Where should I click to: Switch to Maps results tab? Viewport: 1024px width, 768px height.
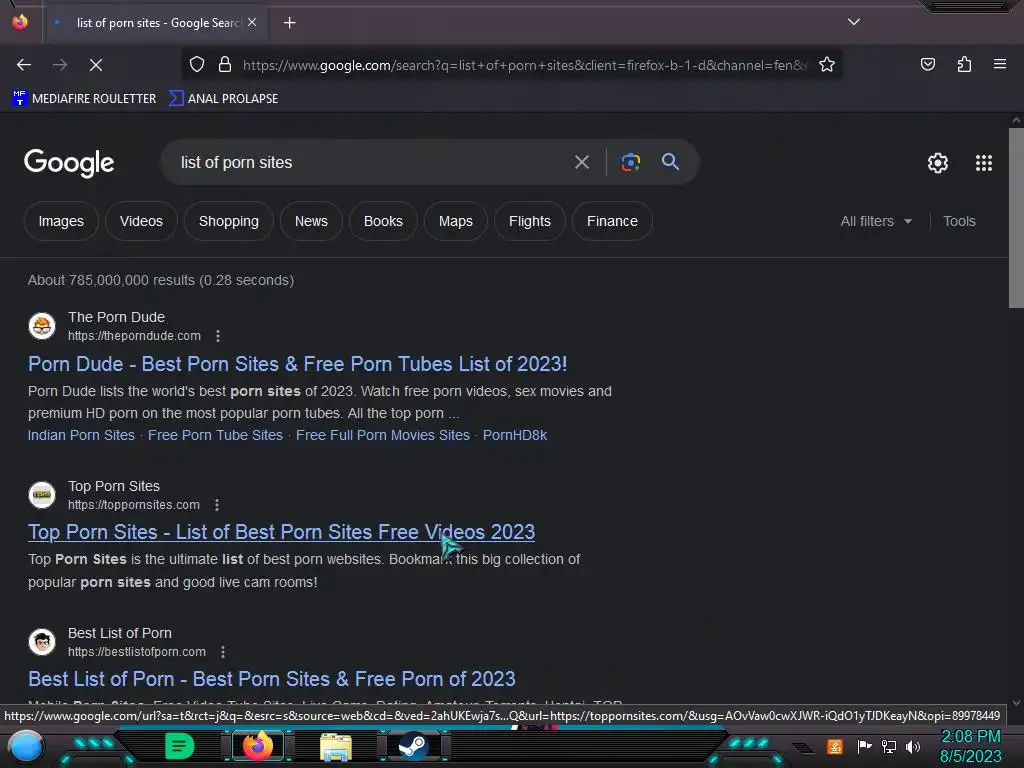coord(456,221)
